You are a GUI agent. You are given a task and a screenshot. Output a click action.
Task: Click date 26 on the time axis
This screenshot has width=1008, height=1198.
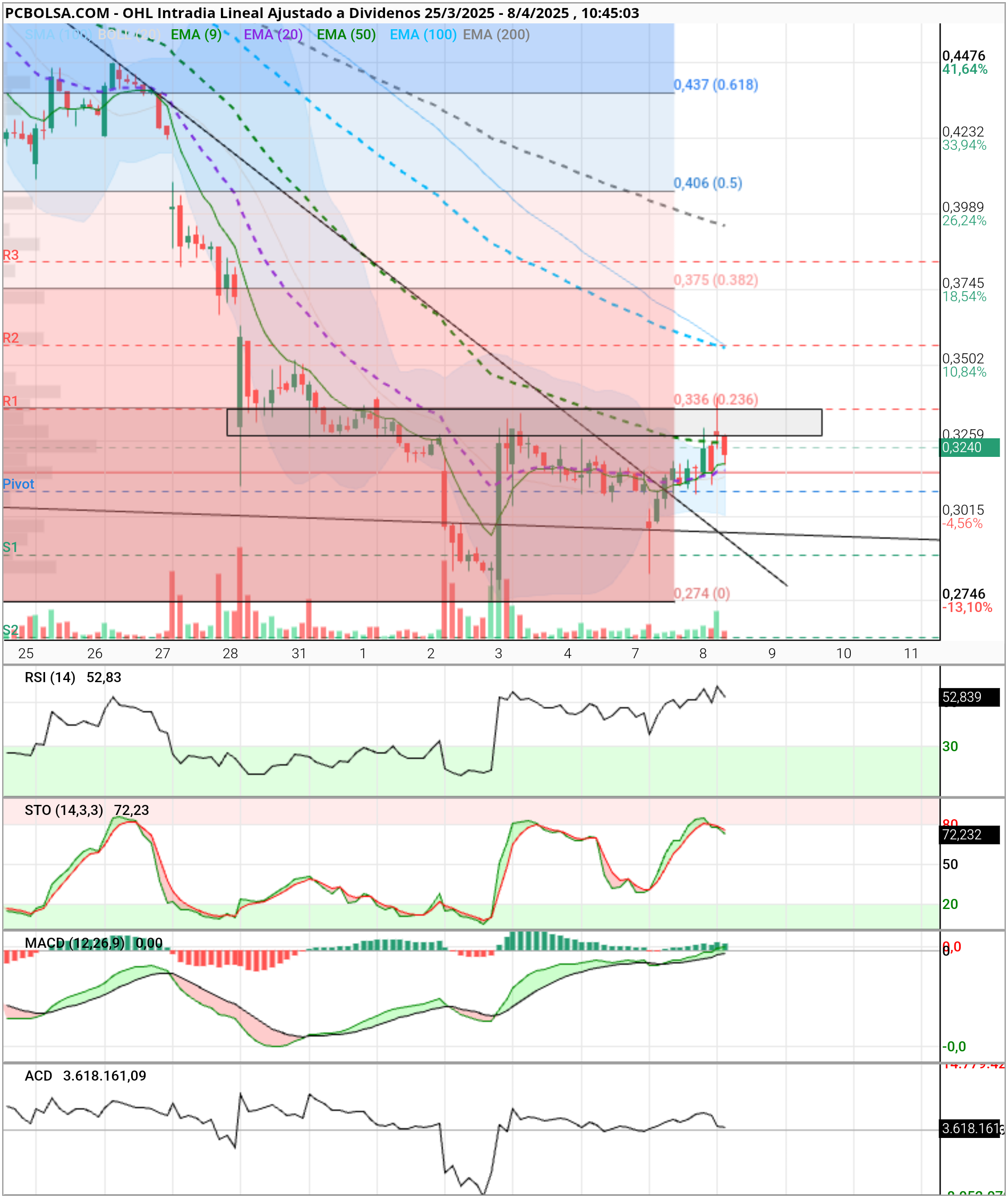click(x=95, y=653)
